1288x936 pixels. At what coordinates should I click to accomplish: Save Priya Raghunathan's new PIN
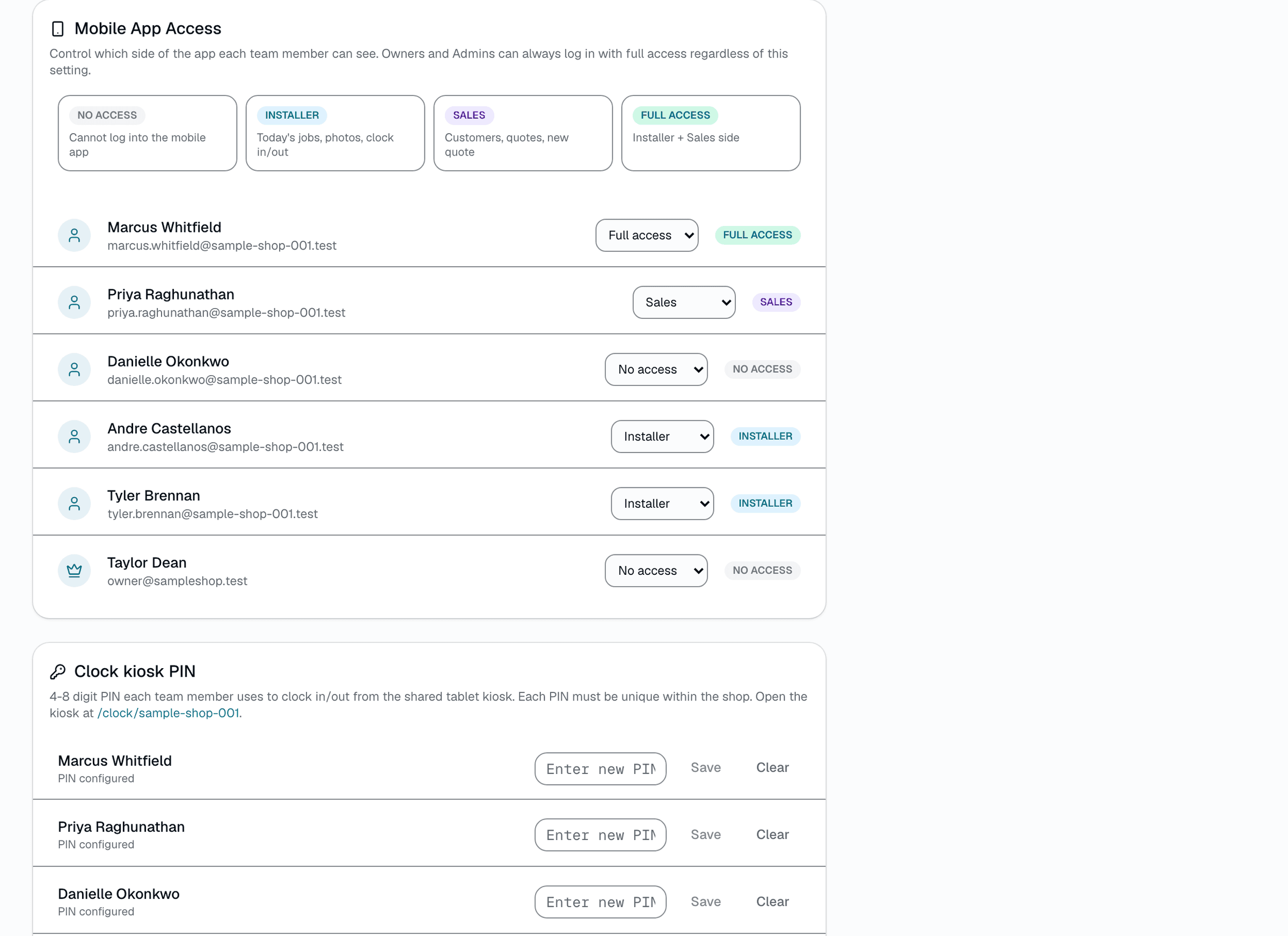pyautogui.click(x=706, y=835)
